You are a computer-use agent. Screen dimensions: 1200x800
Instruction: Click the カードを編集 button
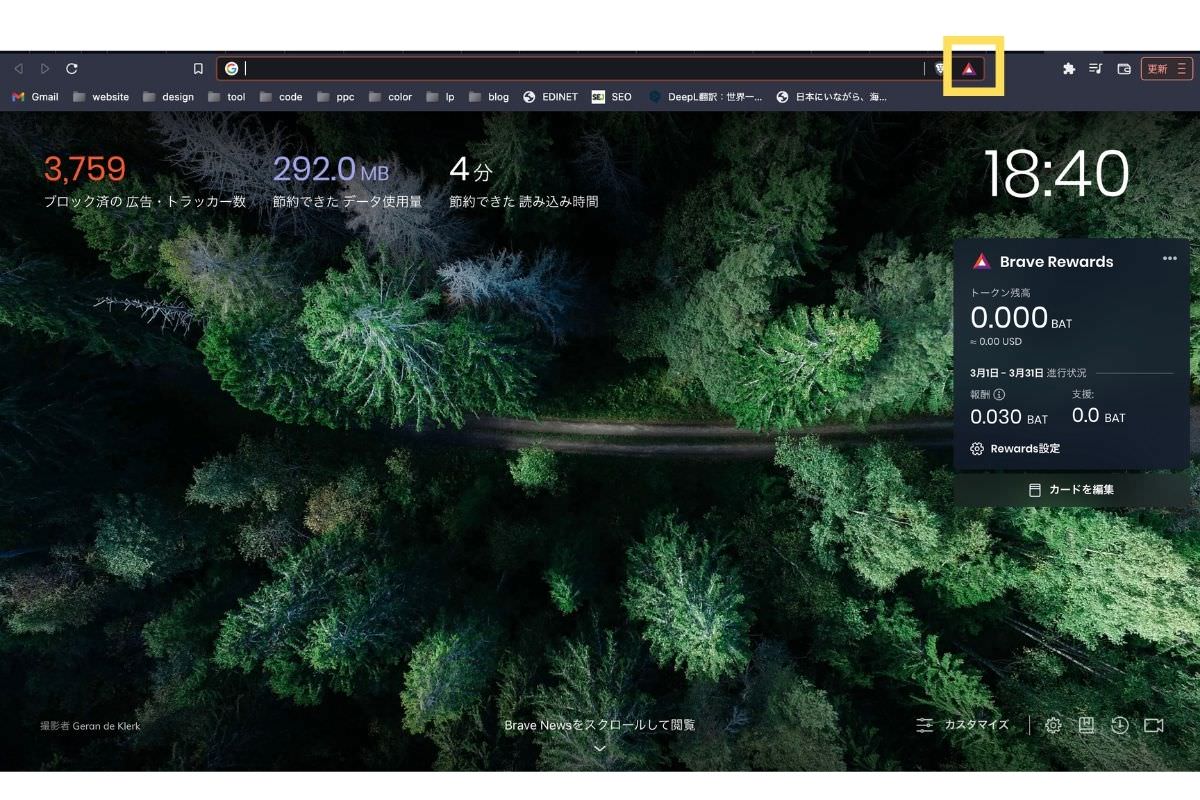[1071, 490]
